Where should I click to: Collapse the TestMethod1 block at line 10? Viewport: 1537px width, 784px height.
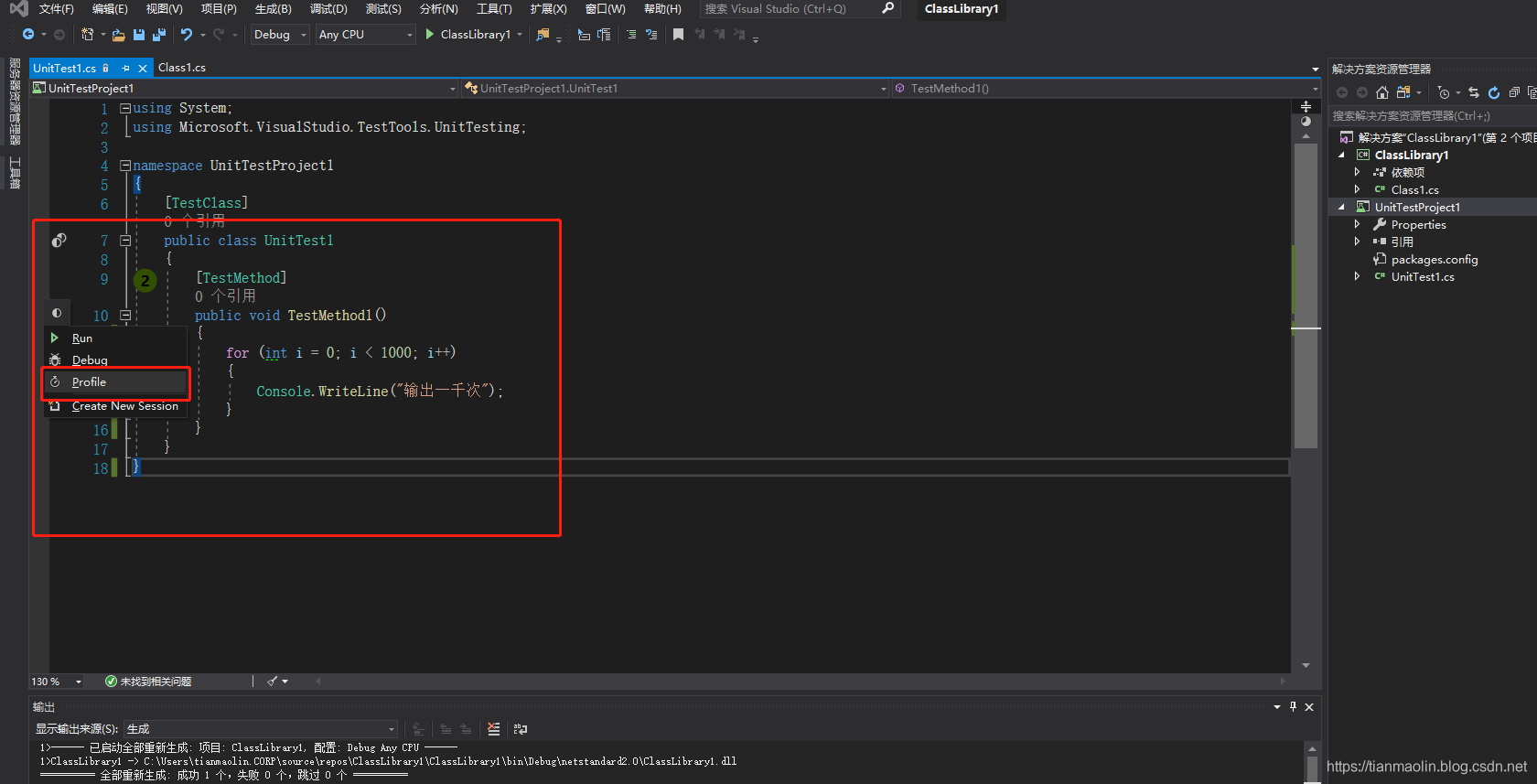click(x=125, y=316)
